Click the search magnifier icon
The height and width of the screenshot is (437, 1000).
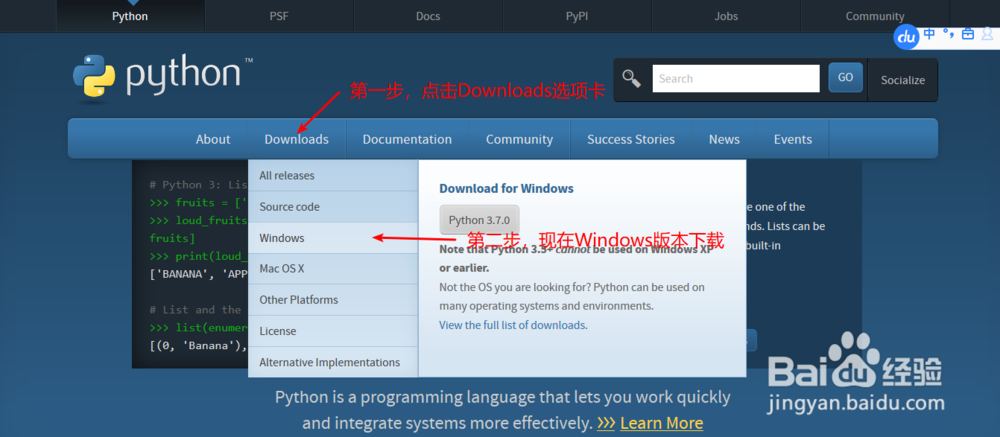point(631,79)
